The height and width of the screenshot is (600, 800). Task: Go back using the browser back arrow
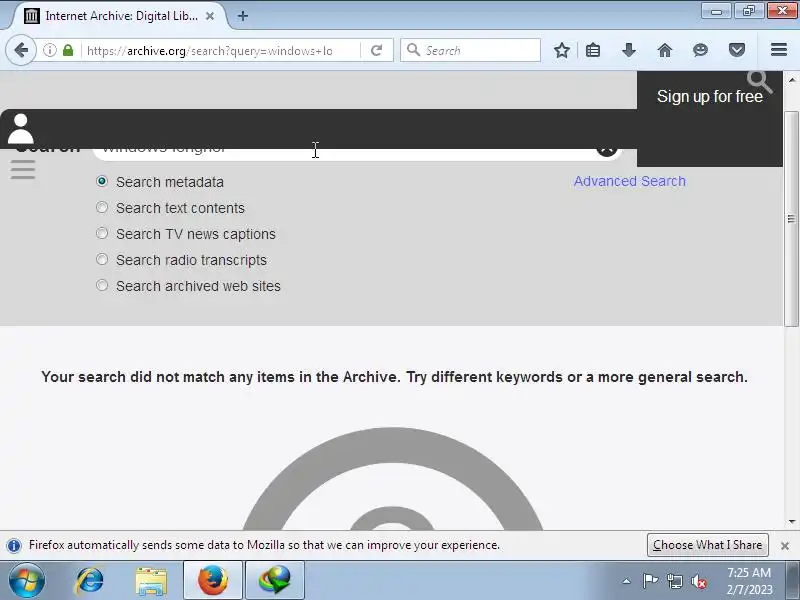point(21,50)
